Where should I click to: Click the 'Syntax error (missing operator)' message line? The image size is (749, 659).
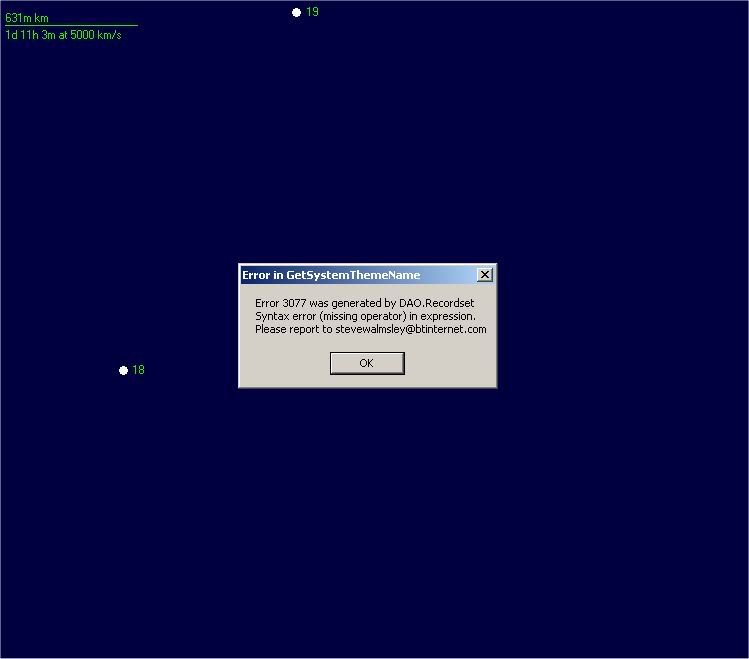pos(365,316)
